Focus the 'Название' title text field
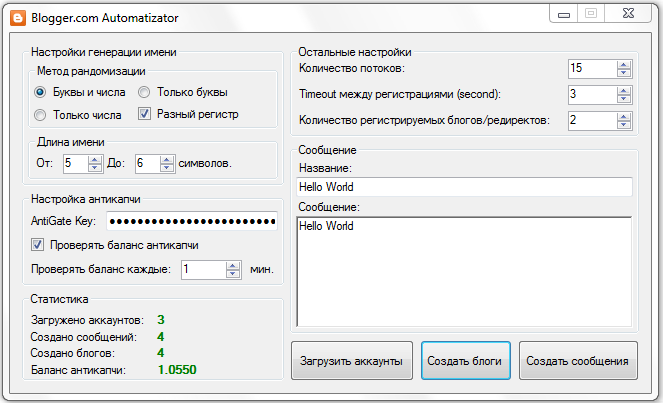Screen dimensions: 663x403 click(x=464, y=187)
